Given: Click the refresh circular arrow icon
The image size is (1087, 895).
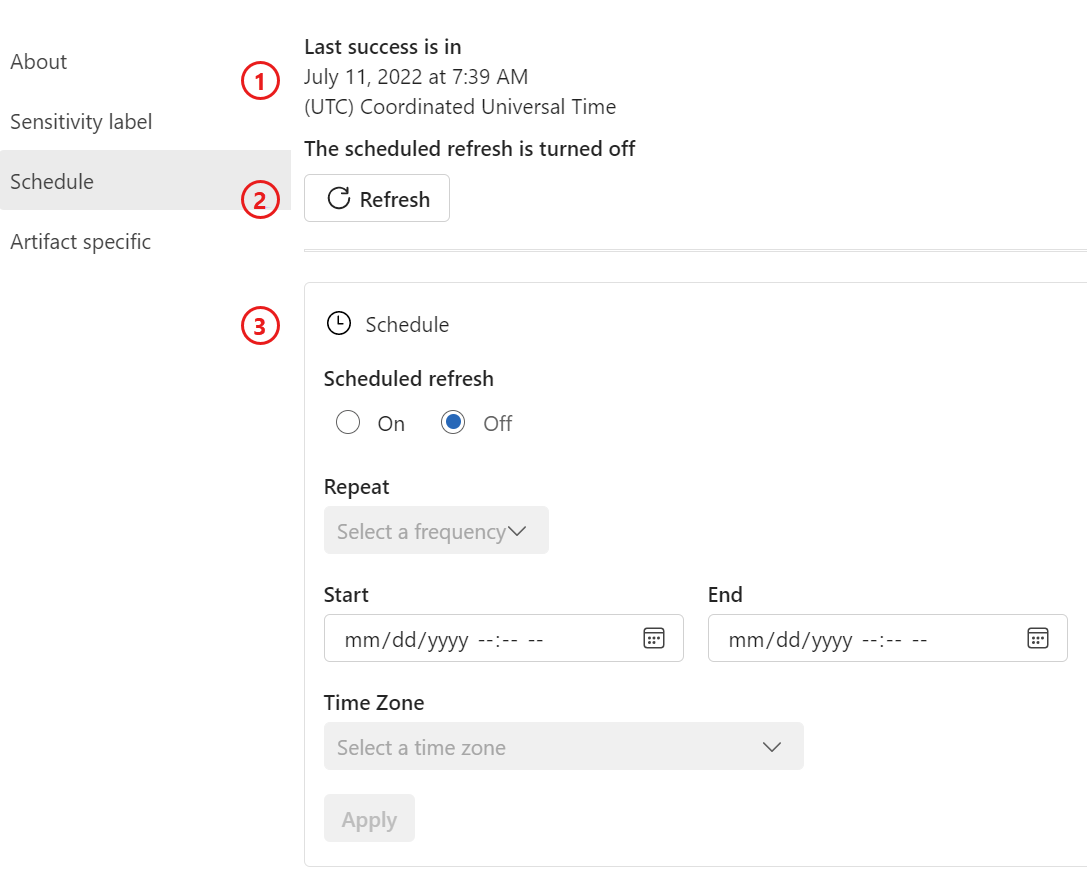Looking at the screenshot, I should 340,198.
